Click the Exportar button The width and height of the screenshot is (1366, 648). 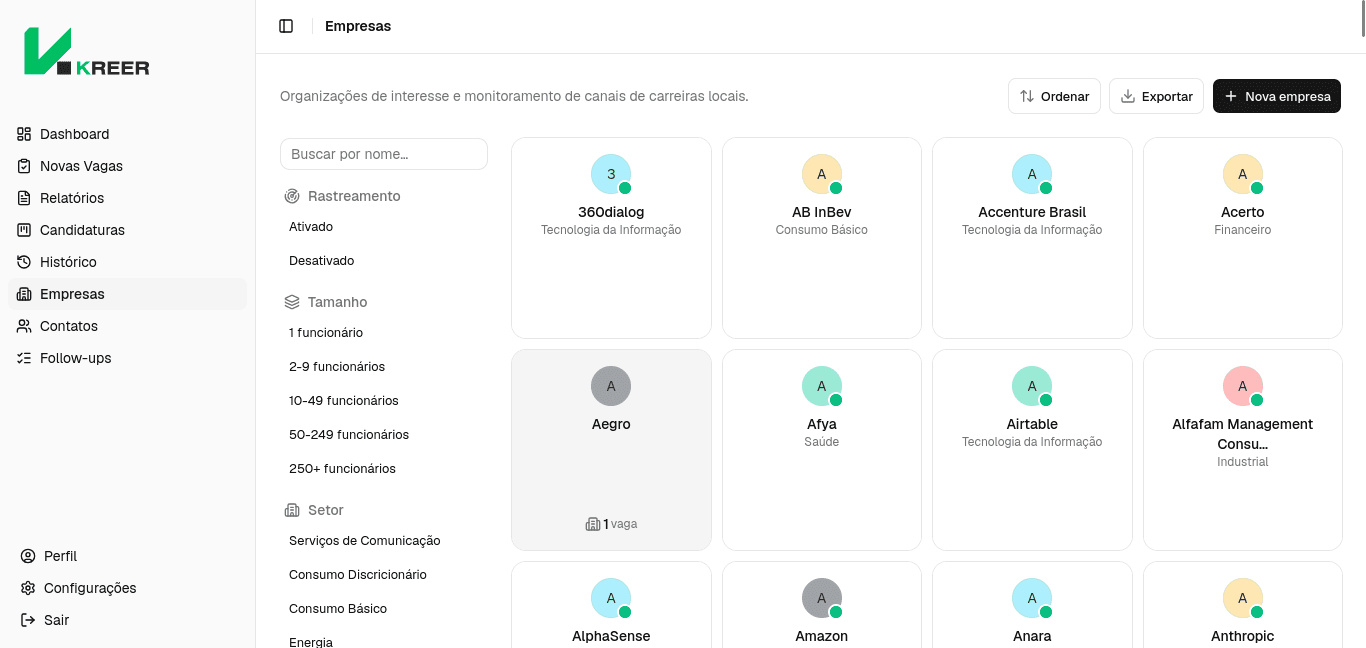[1156, 96]
